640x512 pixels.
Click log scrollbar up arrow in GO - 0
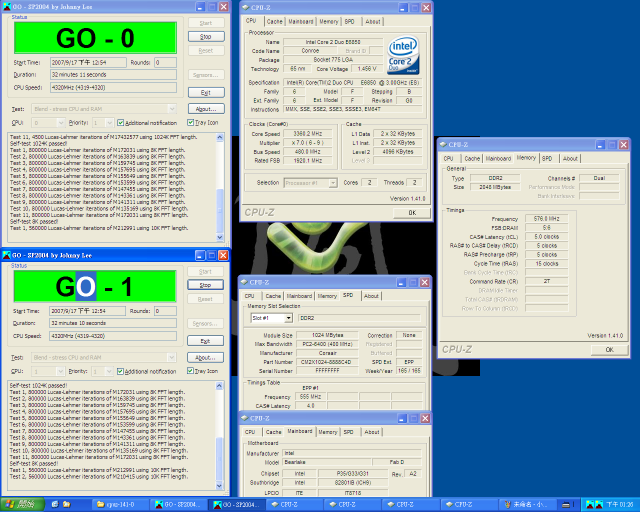[x=220, y=138]
